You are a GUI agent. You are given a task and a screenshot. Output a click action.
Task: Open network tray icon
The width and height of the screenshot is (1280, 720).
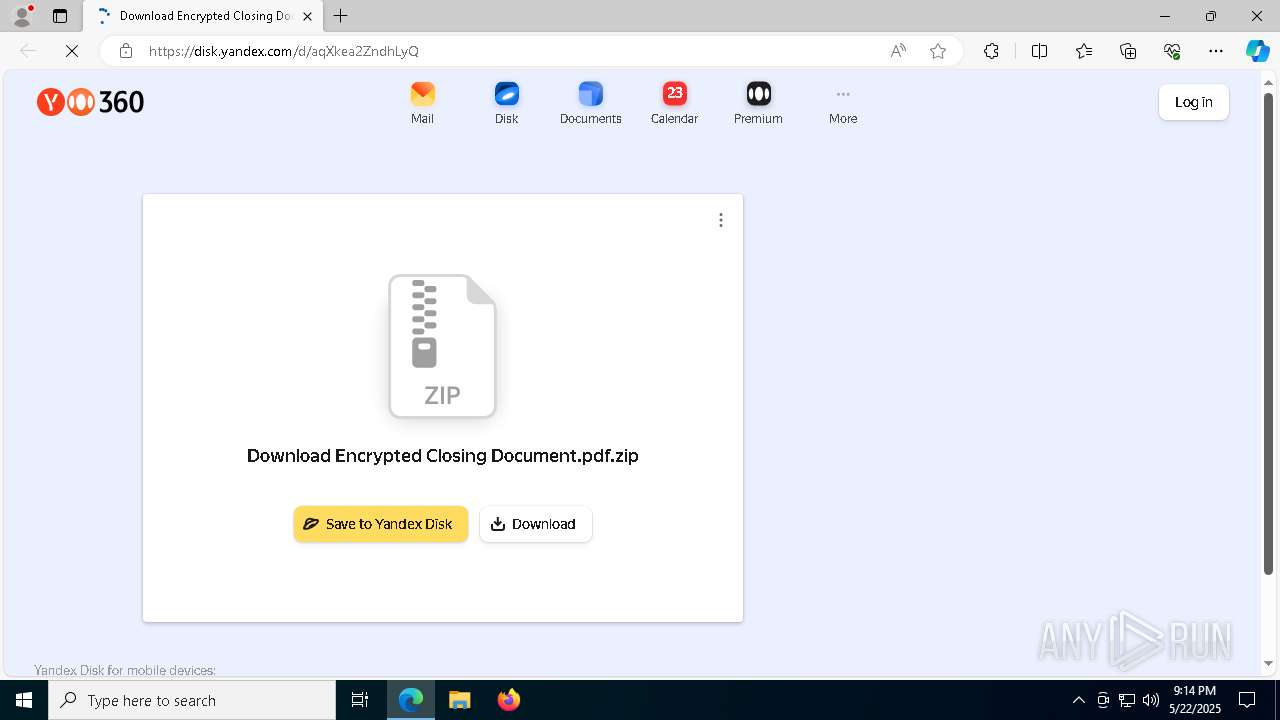(x=1127, y=700)
